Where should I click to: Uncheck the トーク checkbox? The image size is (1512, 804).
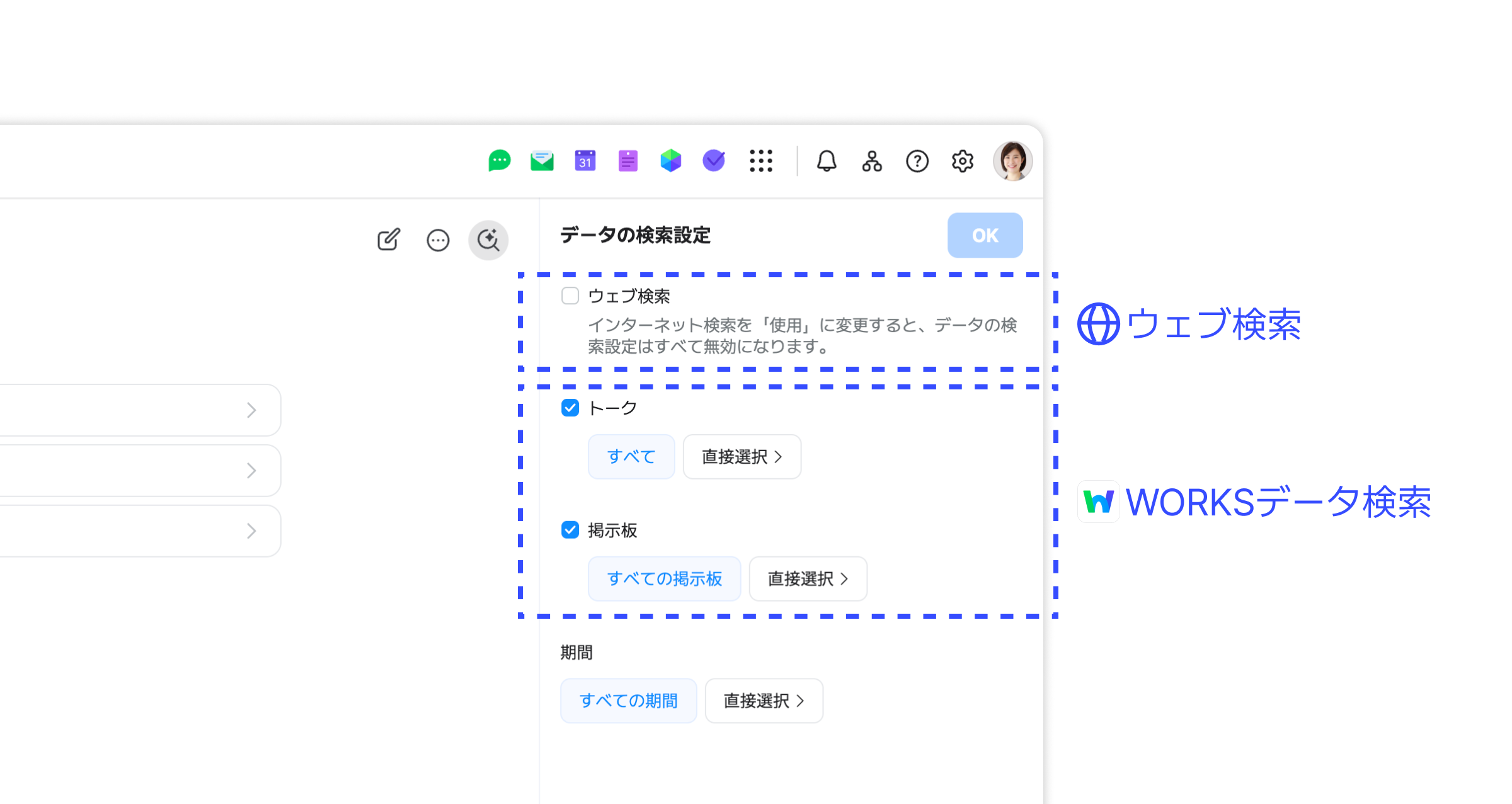click(x=570, y=408)
